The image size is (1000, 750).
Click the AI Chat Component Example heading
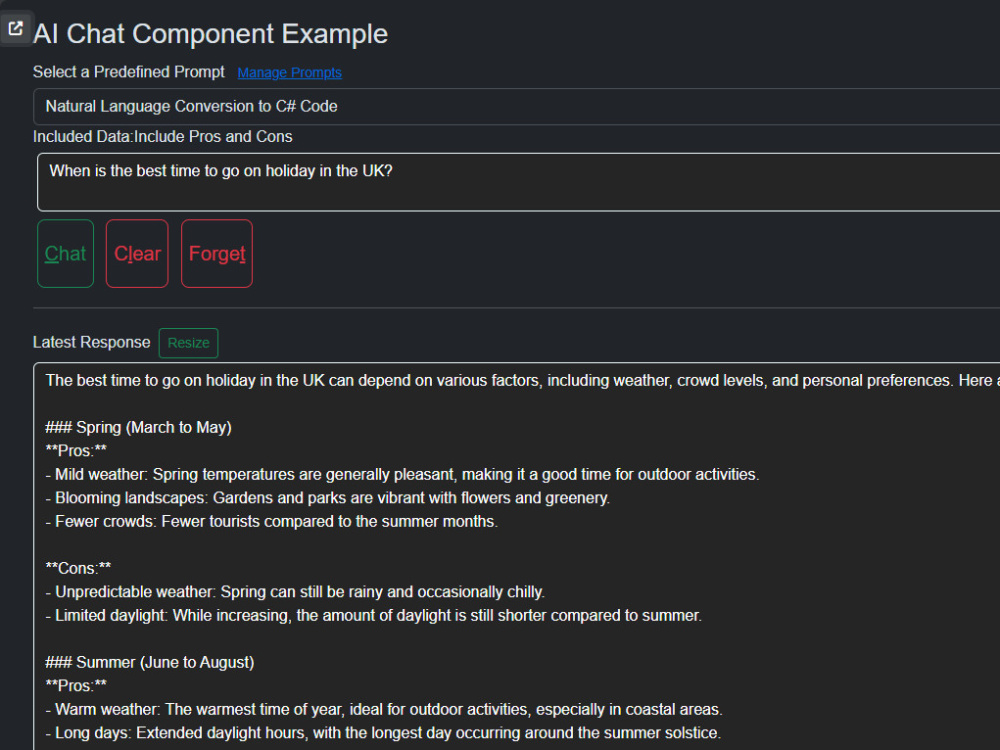[210, 34]
